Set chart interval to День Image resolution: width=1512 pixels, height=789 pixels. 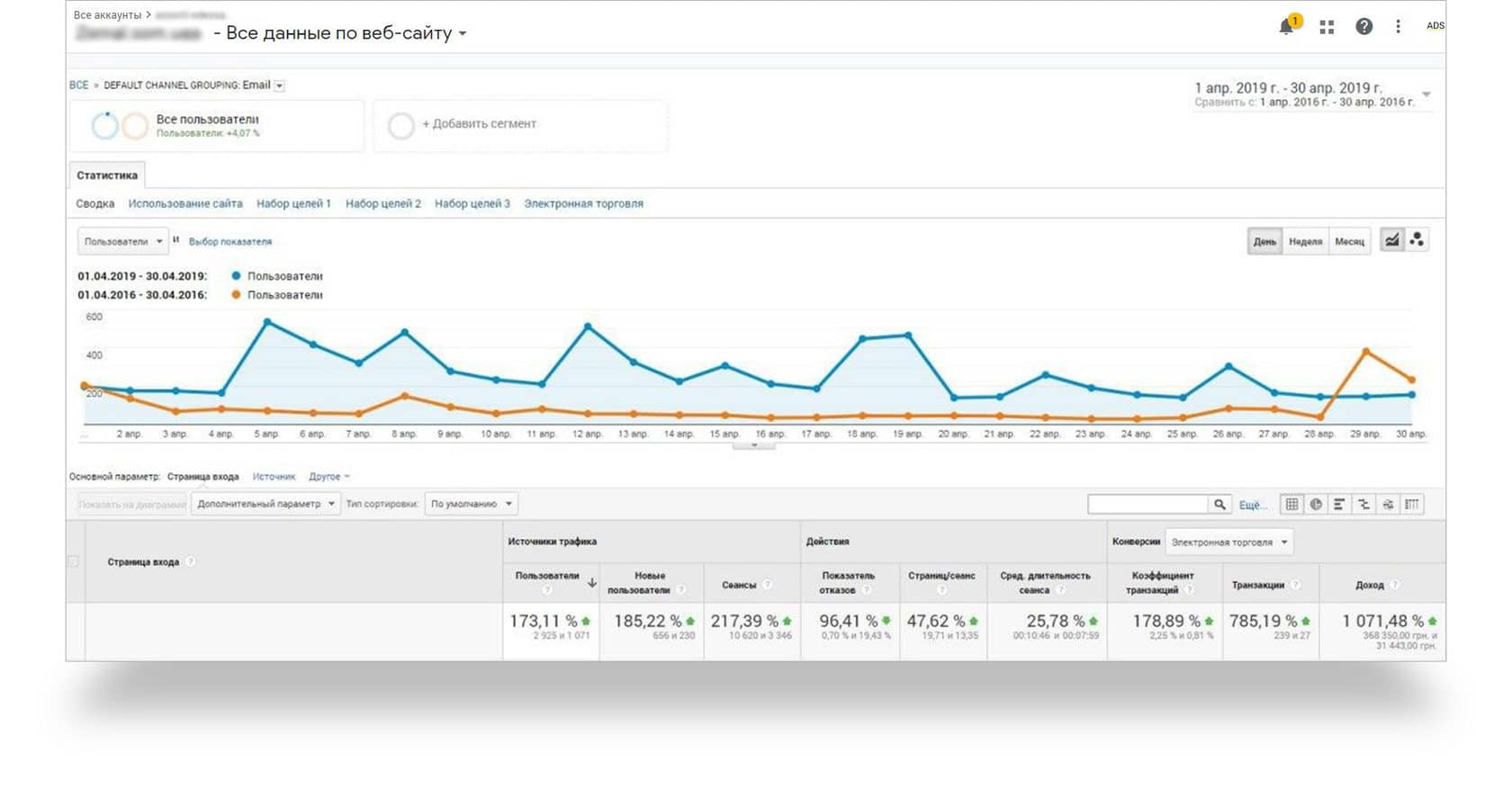(x=1264, y=241)
